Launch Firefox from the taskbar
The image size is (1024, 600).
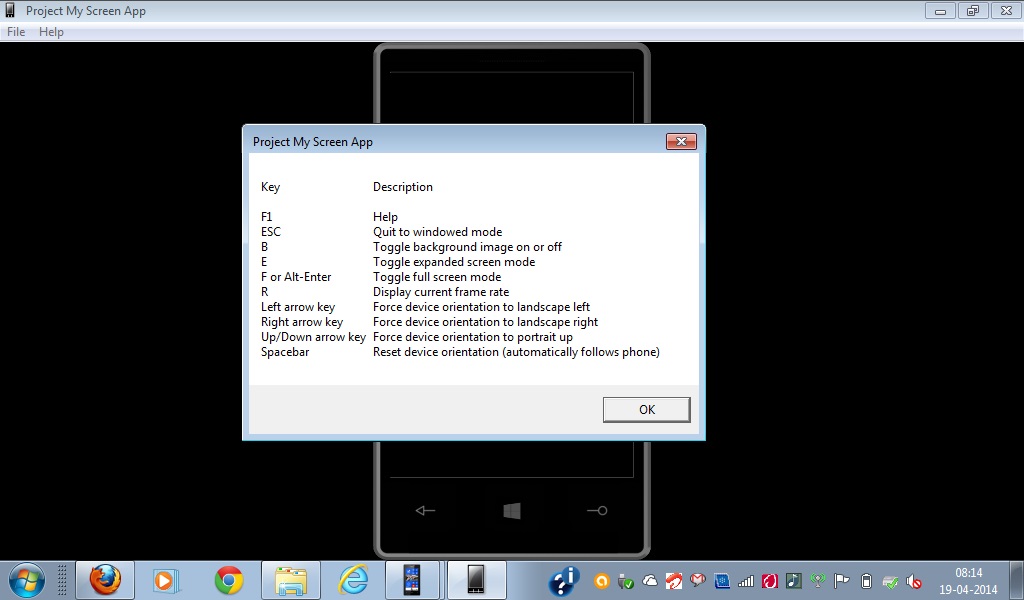(105, 580)
